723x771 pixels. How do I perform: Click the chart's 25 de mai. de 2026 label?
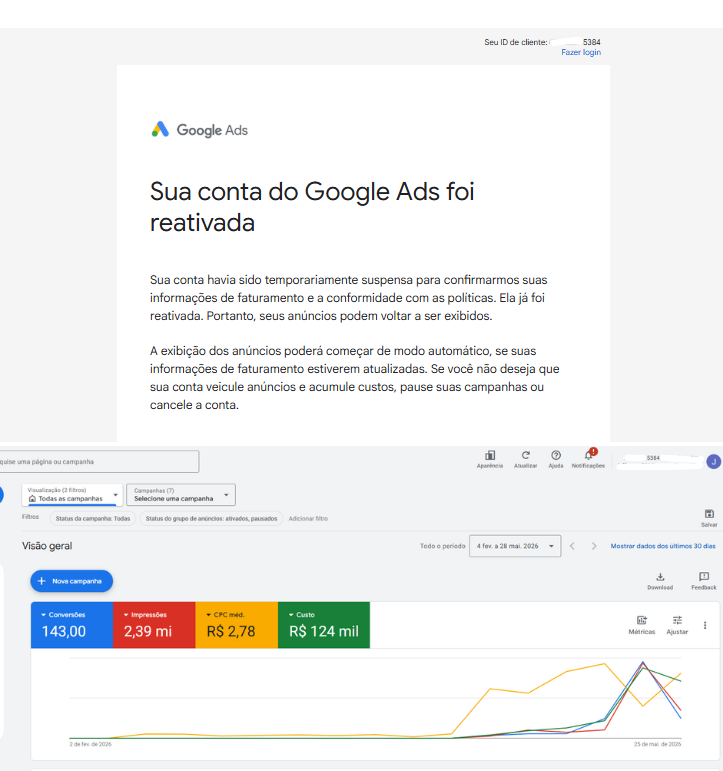[658, 744]
